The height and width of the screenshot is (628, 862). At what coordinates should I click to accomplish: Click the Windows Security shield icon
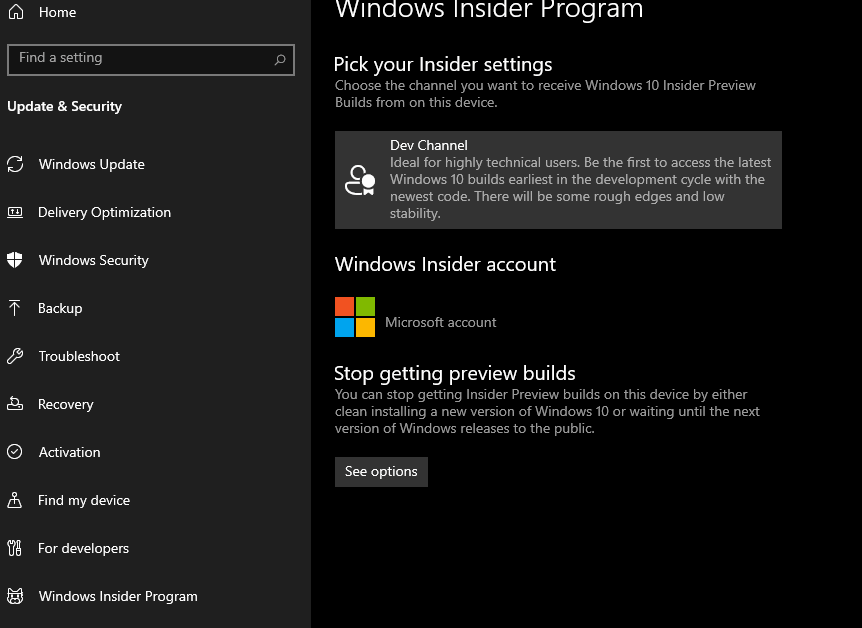[15, 260]
